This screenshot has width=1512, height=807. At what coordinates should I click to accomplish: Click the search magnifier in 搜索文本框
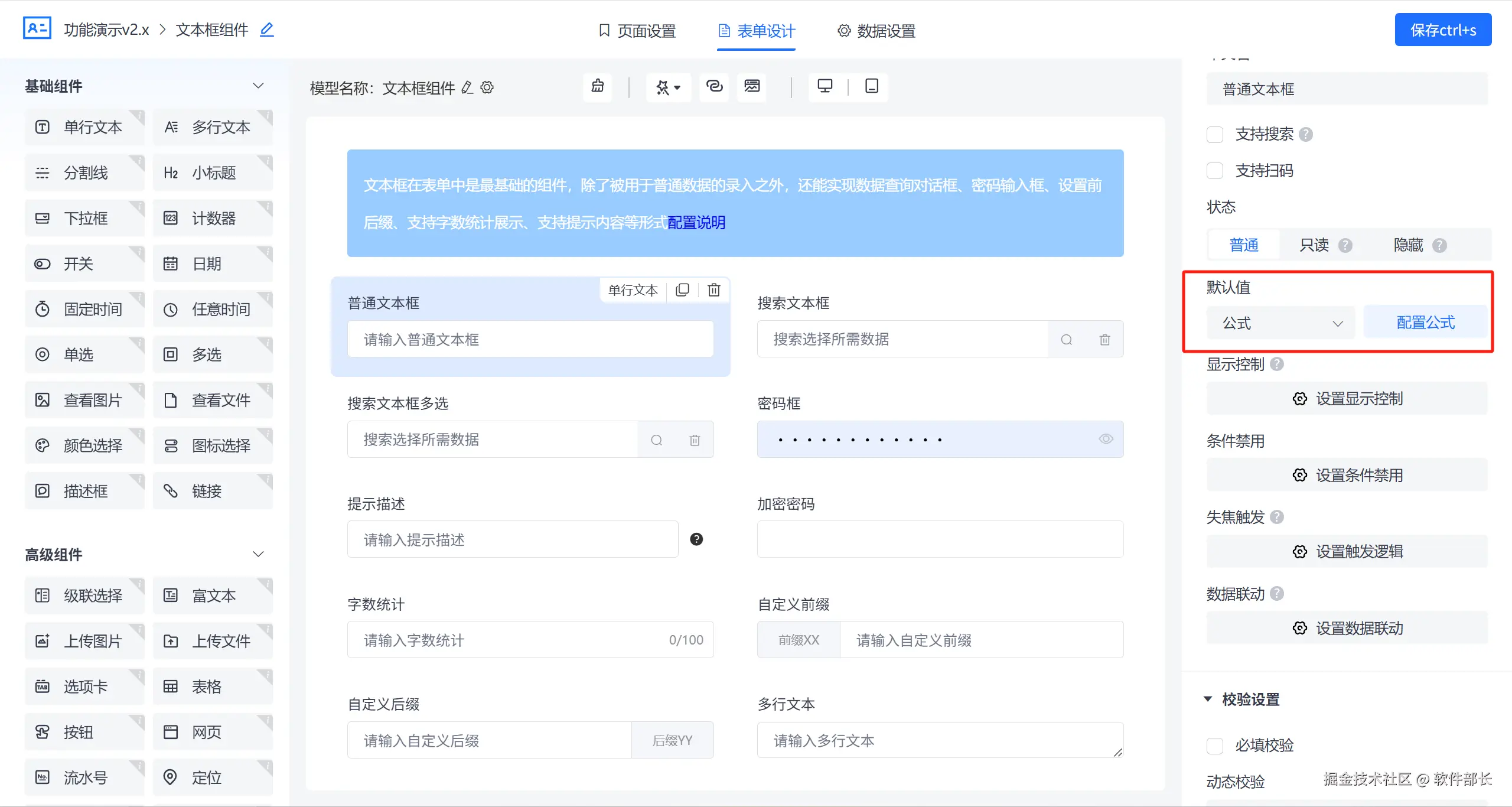pos(1066,340)
